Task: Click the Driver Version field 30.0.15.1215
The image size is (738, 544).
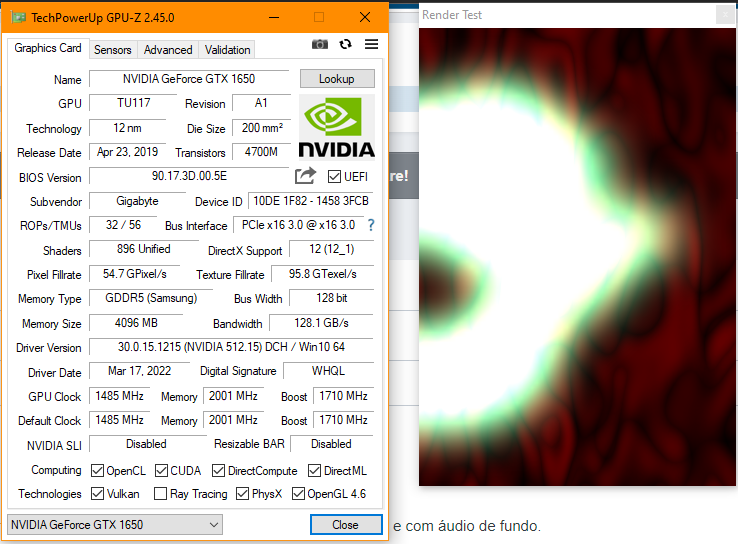Action: (231, 347)
